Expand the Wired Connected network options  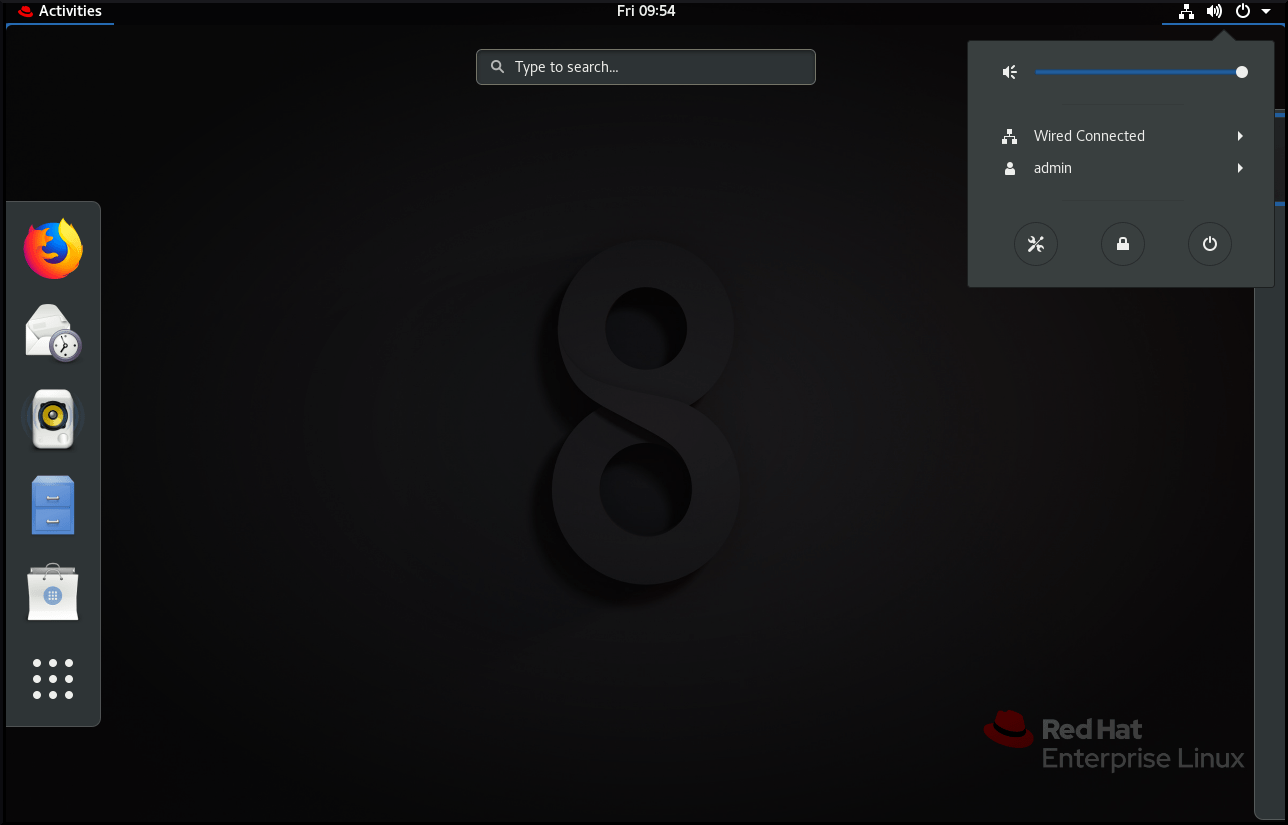(1240, 136)
